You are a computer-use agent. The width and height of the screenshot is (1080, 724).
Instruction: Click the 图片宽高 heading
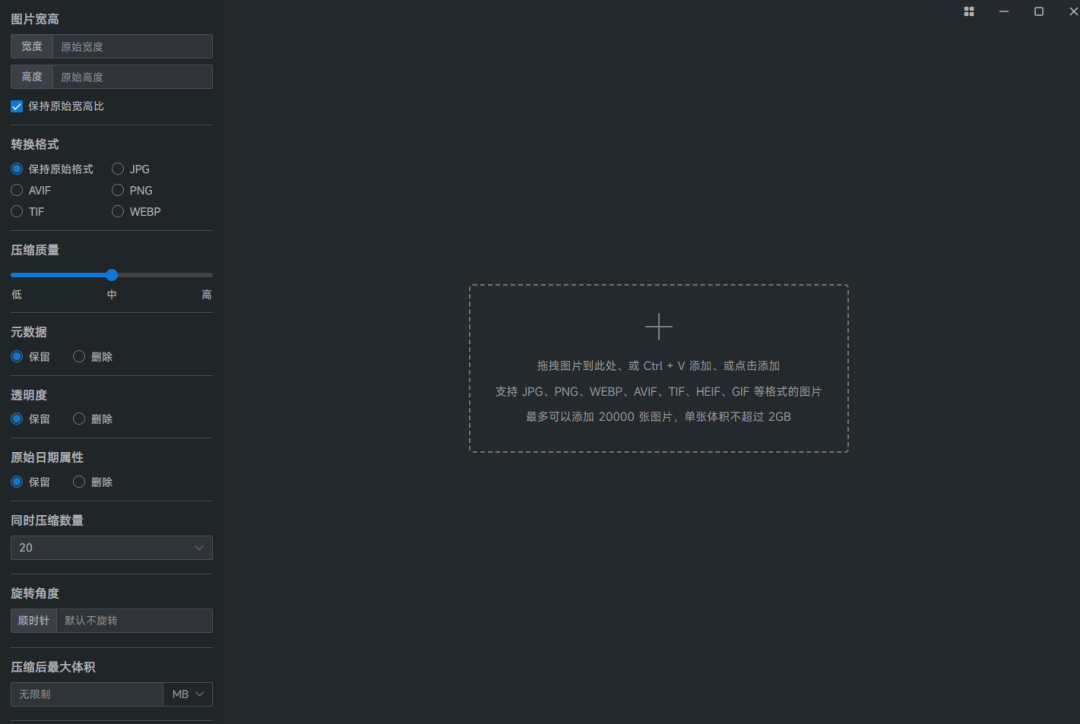pyautogui.click(x=34, y=19)
